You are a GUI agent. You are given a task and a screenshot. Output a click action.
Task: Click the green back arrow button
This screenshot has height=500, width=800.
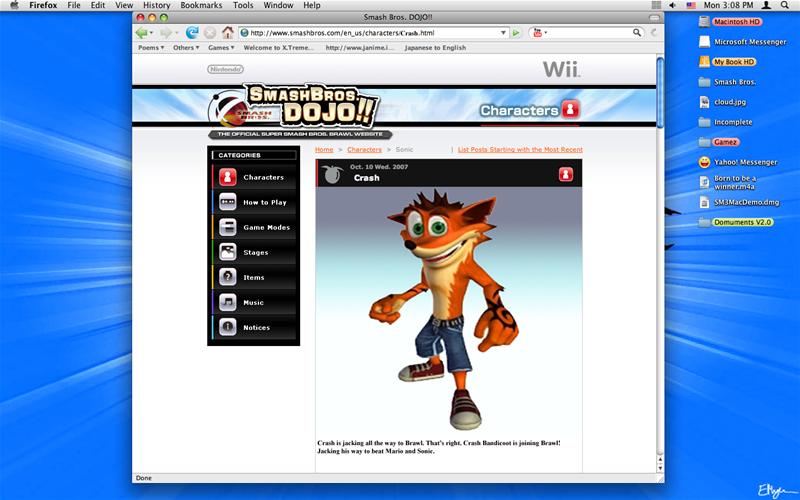[141, 33]
